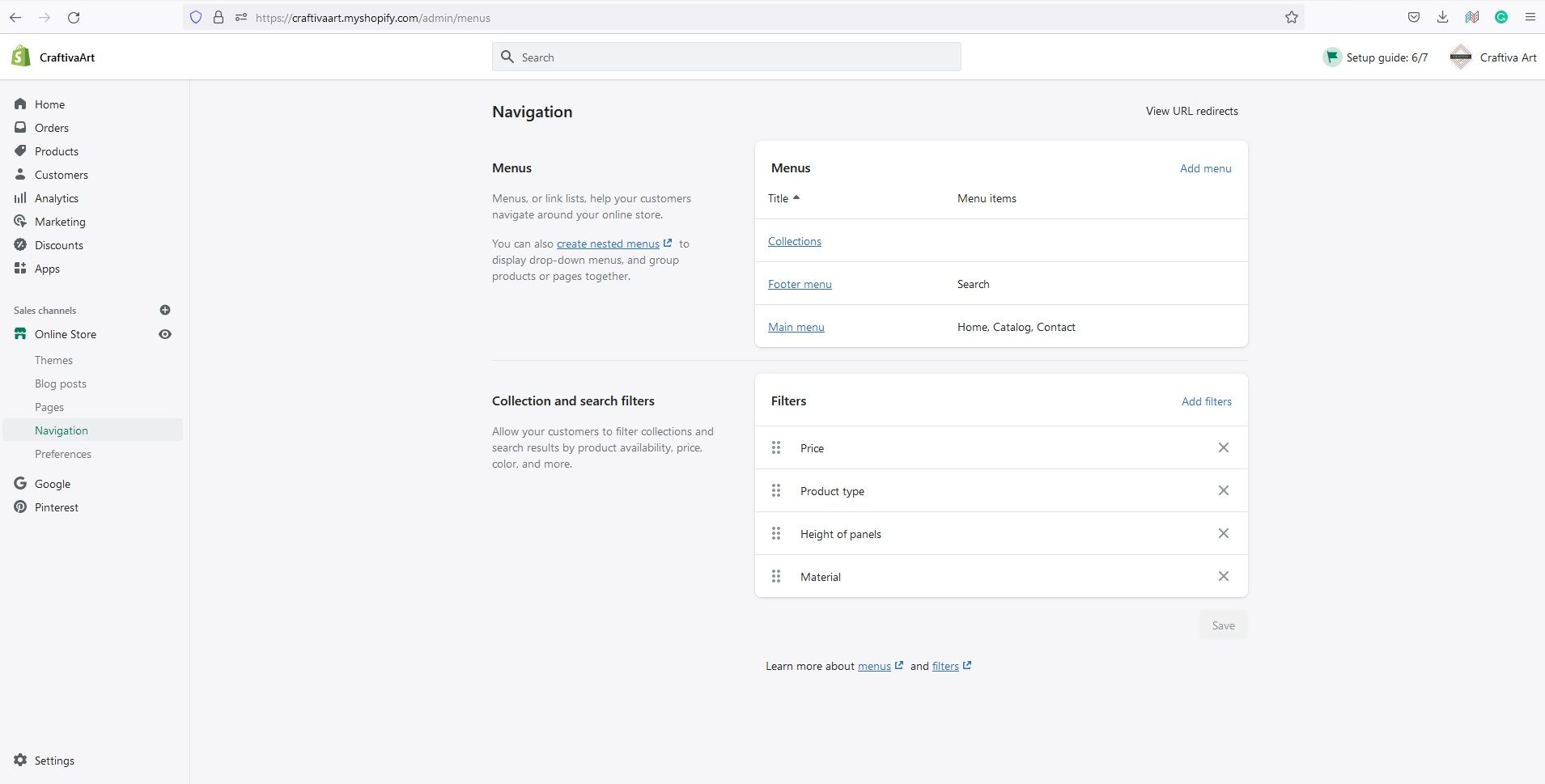Click the Height of panels drag handle
Screen dimensions: 1545x784
[776, 533]
